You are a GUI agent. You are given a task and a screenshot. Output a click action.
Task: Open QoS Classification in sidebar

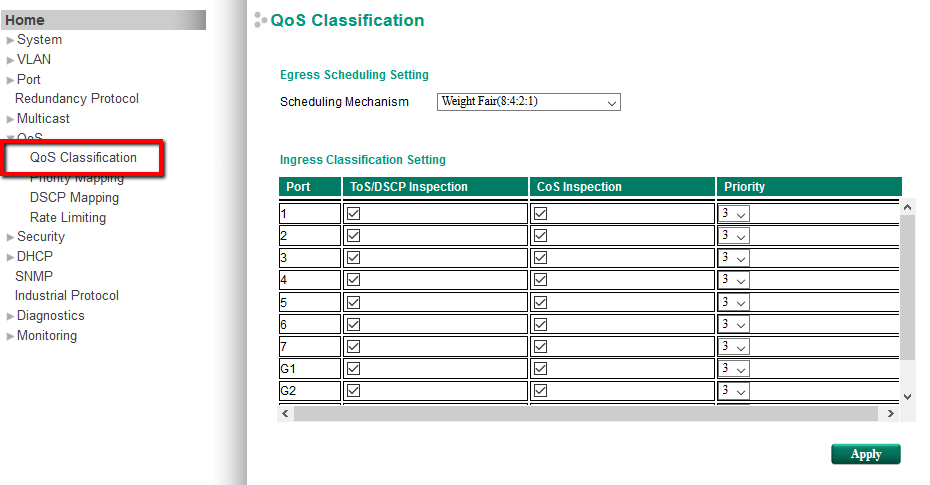pos(83,158)
